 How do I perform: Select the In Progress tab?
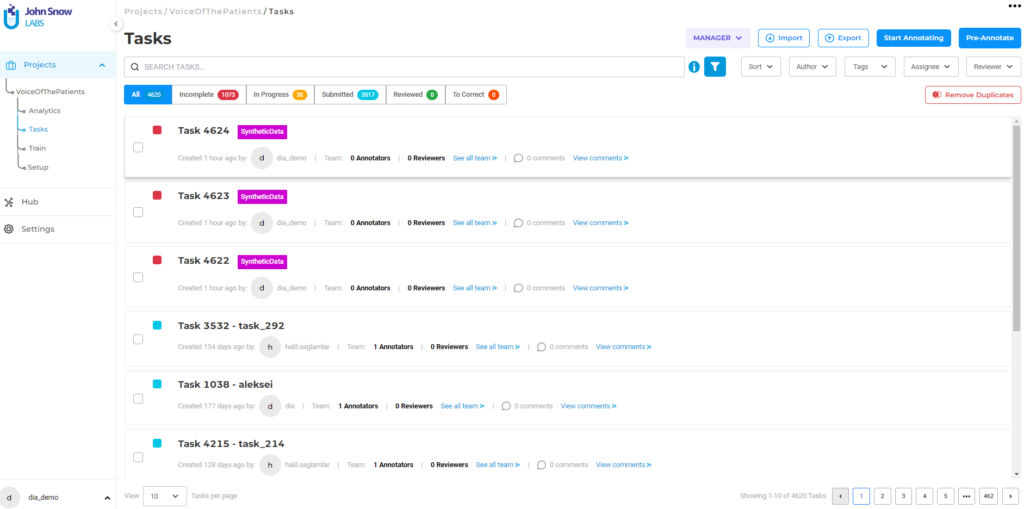[x=279, y=95]
